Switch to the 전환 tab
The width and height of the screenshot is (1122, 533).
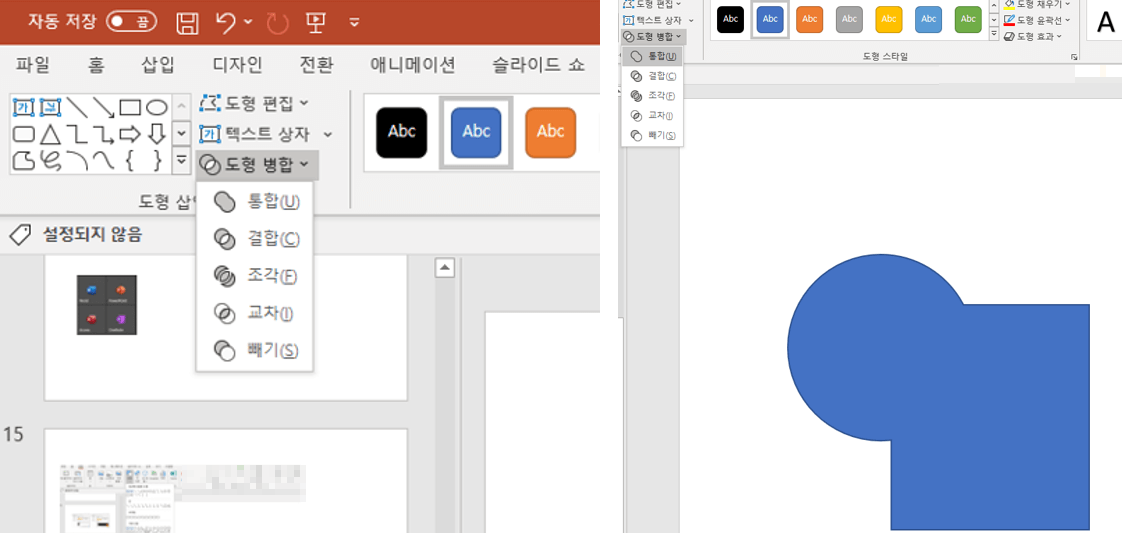click(x=316, y=66)
